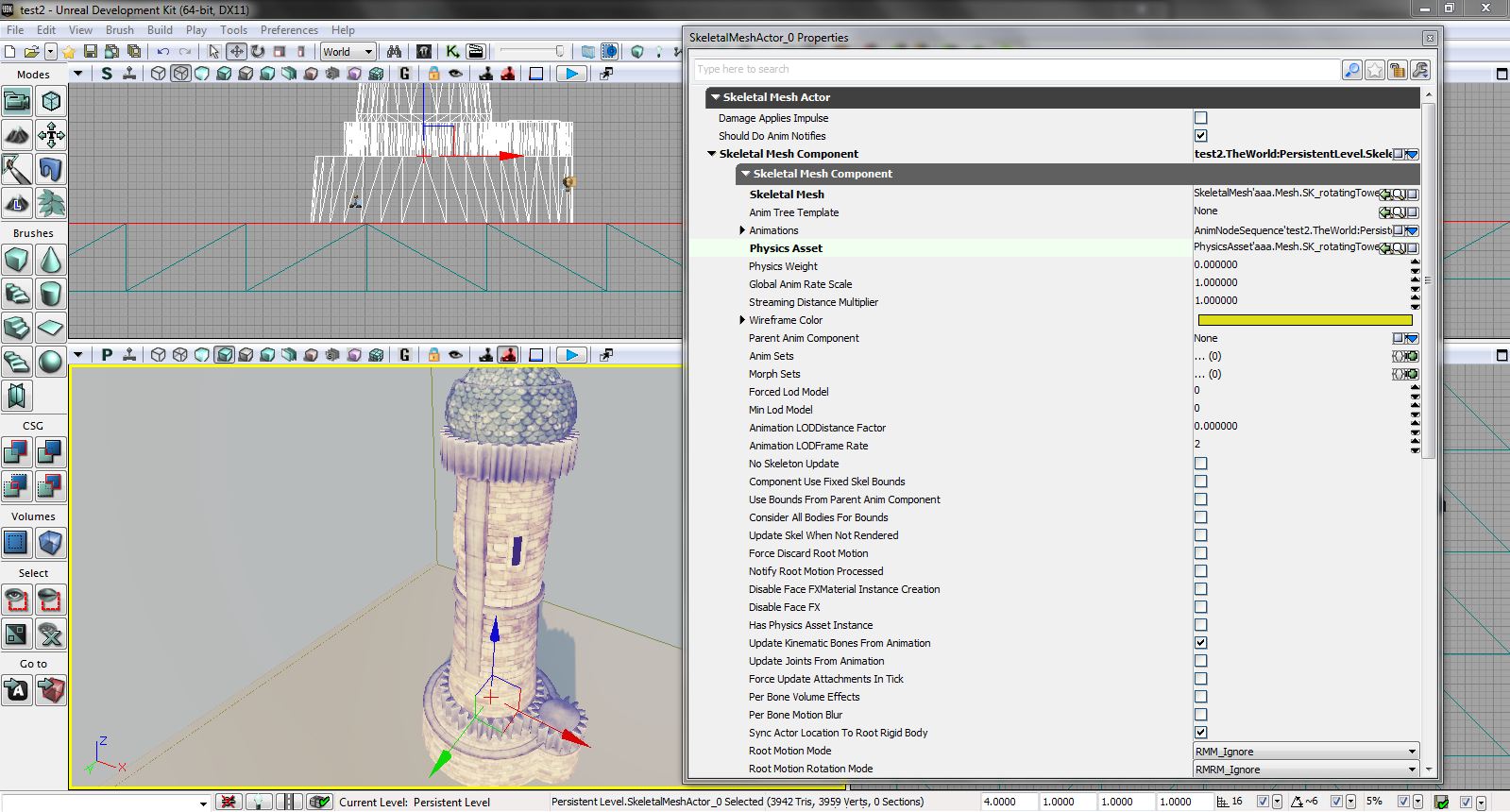Open Root Motion Mode dropdown

[x=1306, y=752]
